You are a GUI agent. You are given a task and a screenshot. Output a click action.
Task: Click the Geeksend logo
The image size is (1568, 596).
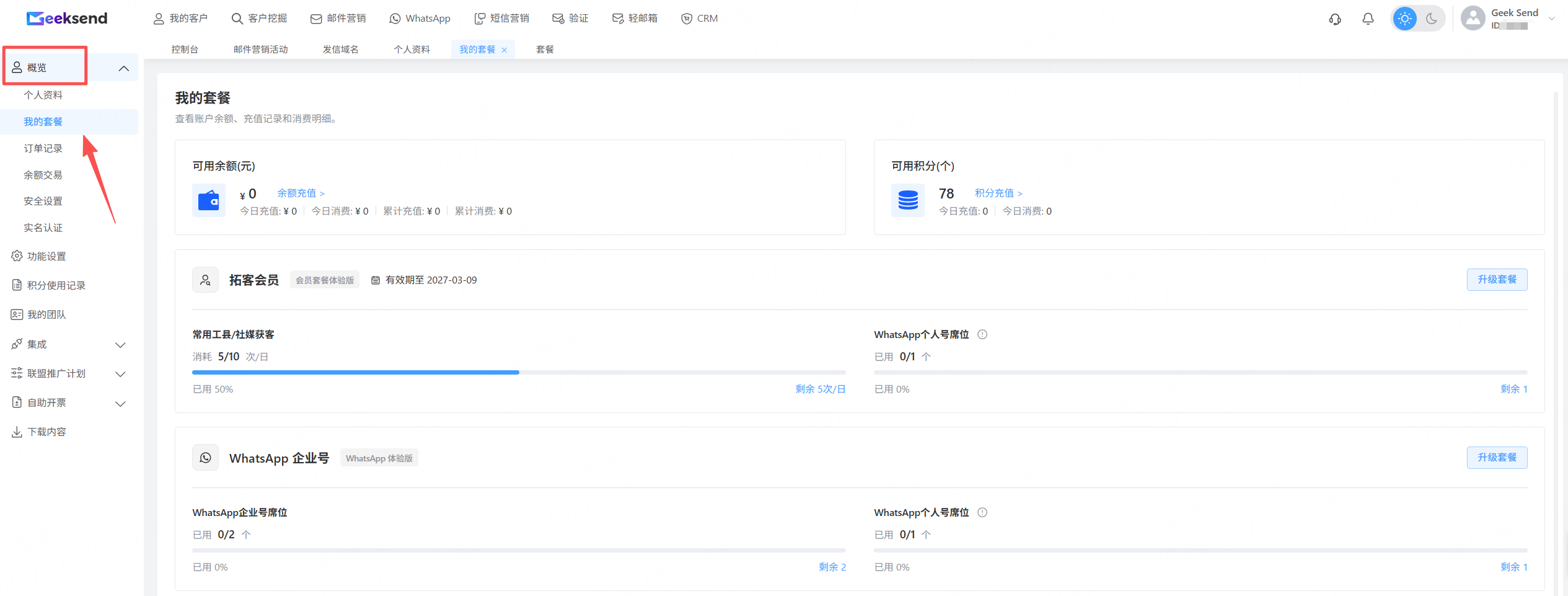tap(67, 19)
